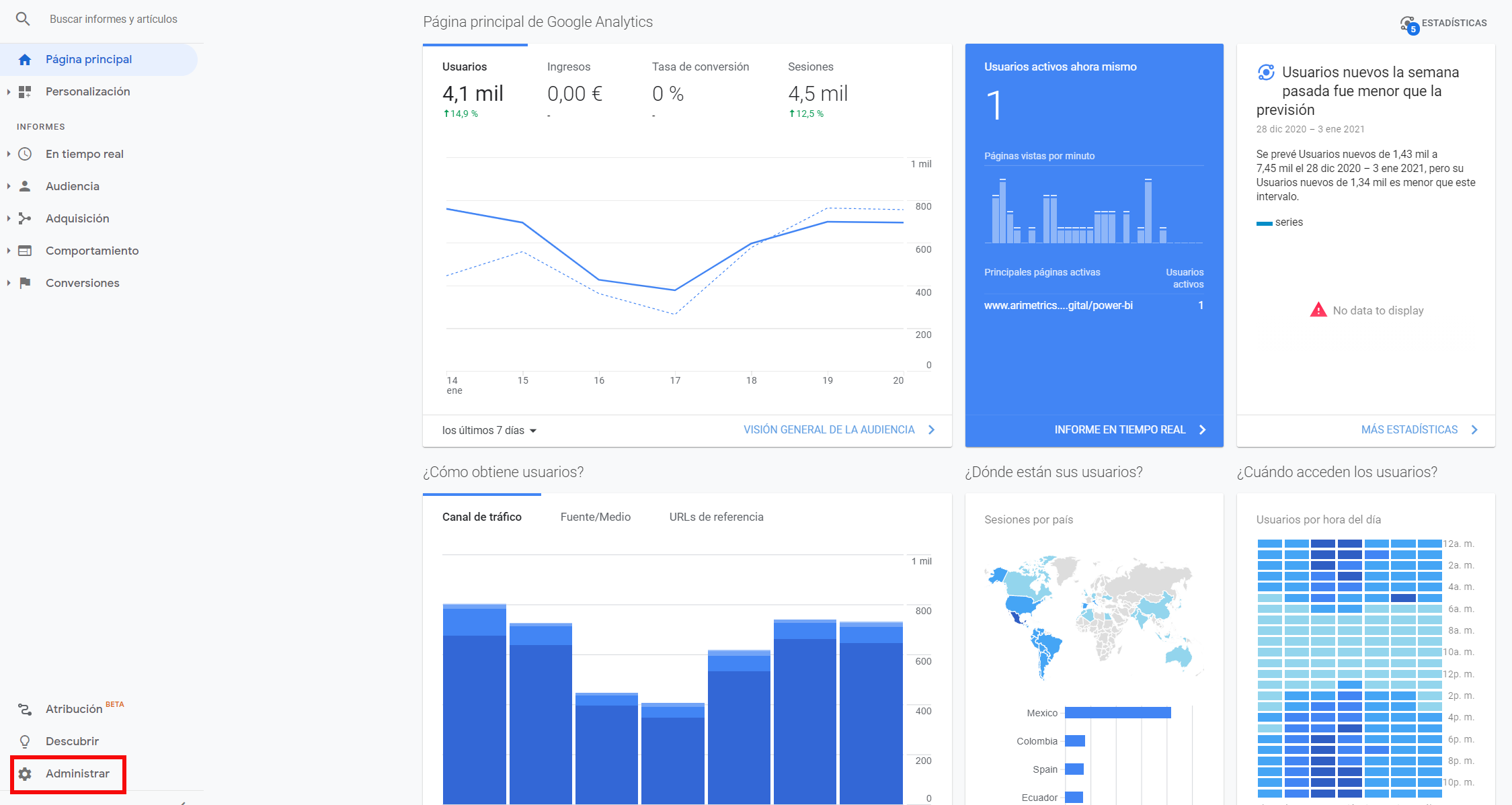
Task: Expand the Adquisición section arrow
Action: pos(8,218)
